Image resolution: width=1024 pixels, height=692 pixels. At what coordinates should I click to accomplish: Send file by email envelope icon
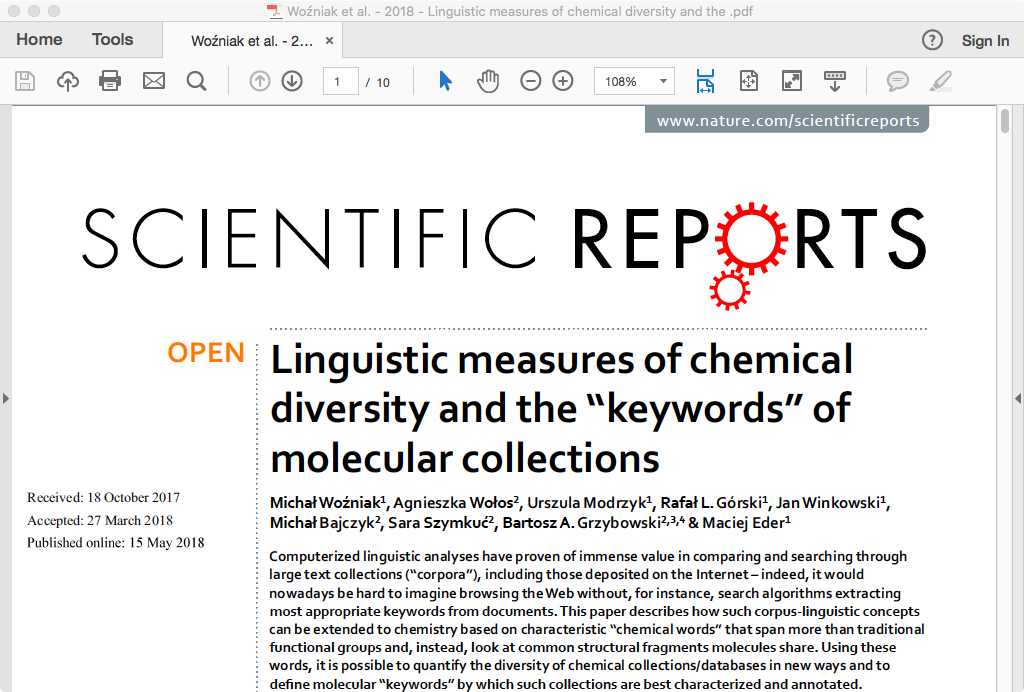[x=154, y=81]
